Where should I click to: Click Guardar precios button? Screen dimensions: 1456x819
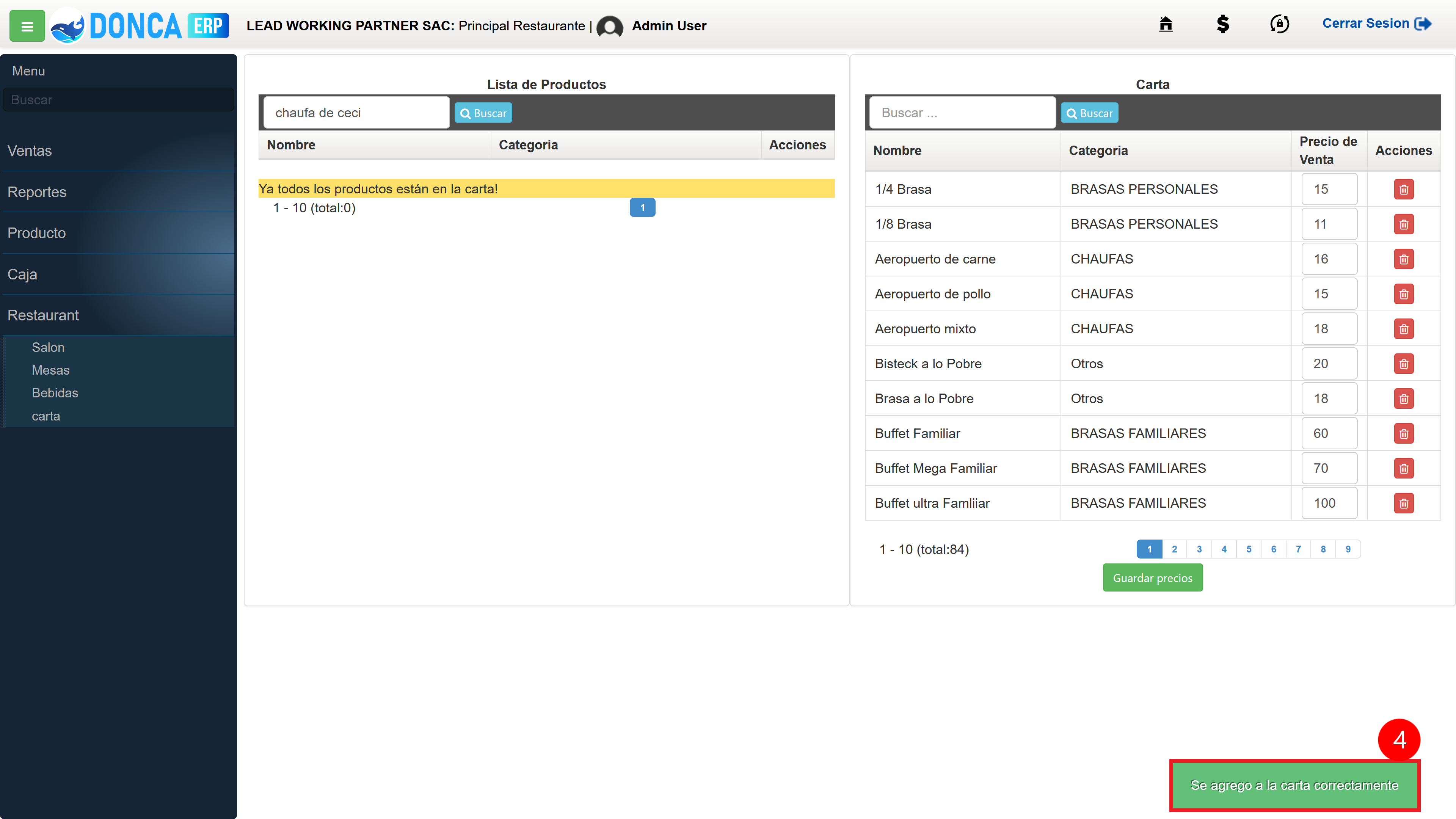pos(1153,577)
